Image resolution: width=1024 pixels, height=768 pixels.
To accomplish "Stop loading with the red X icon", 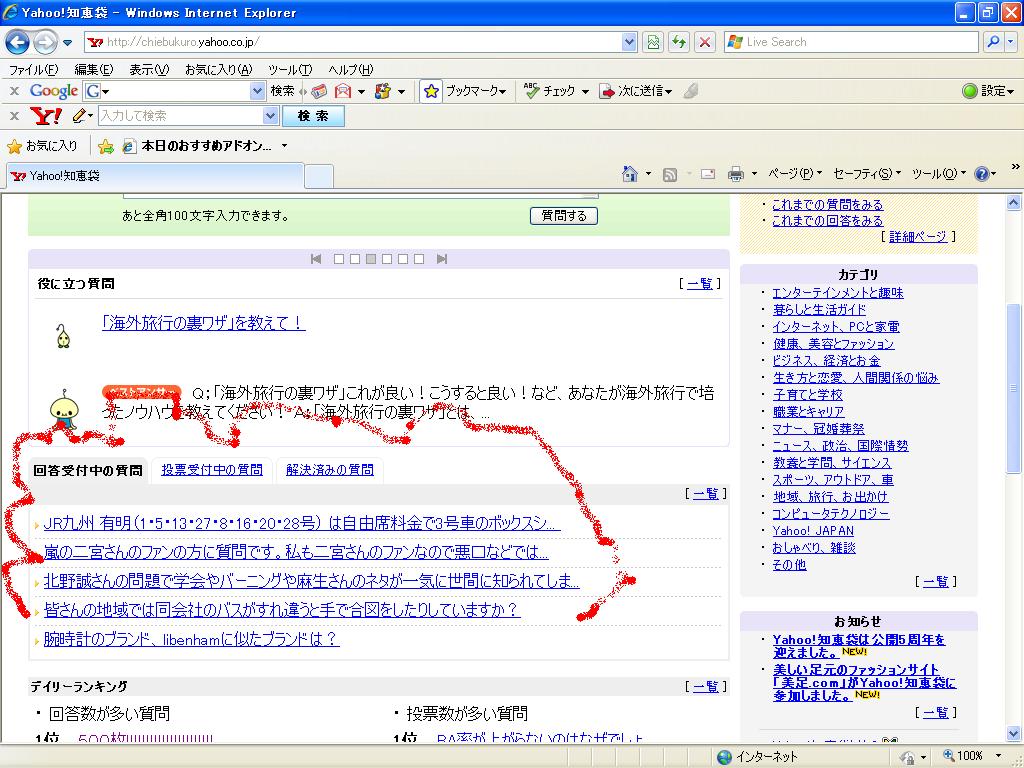I will click(x=705, y=42).
